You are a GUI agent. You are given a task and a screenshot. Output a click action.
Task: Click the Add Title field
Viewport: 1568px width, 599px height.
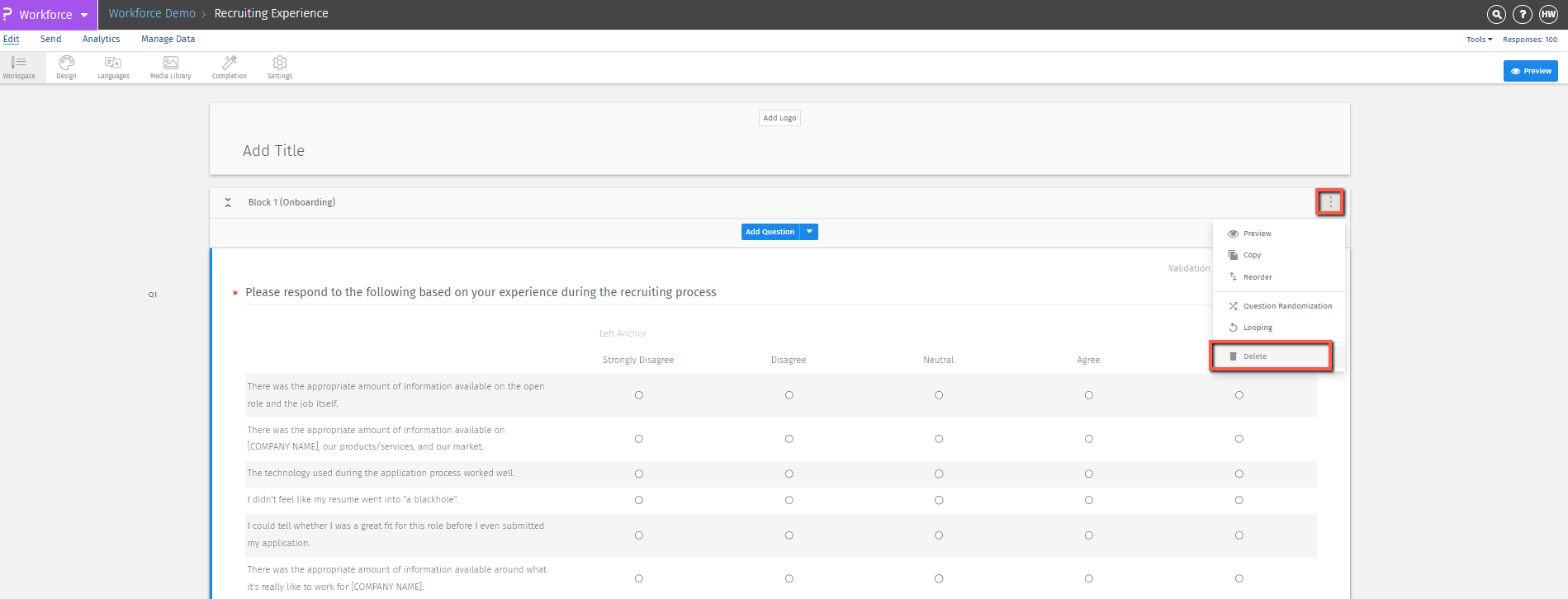(x=273, y=151)
